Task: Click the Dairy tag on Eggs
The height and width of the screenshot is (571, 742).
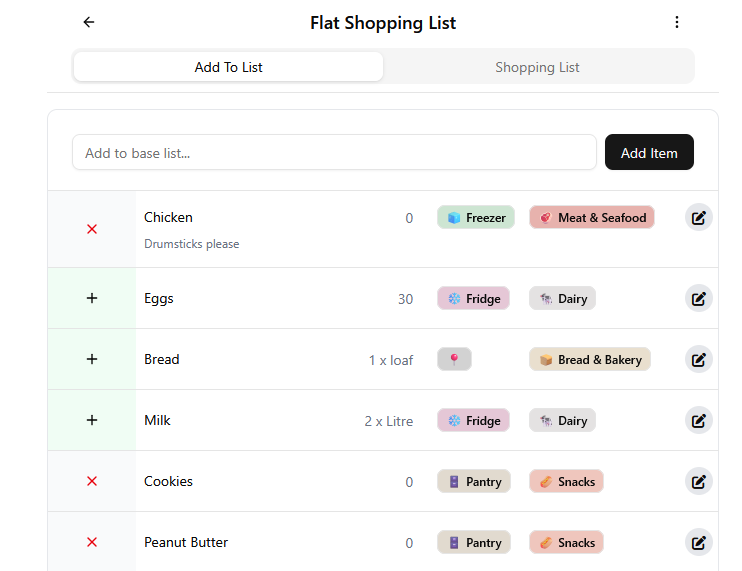Action: pos(562,299)
